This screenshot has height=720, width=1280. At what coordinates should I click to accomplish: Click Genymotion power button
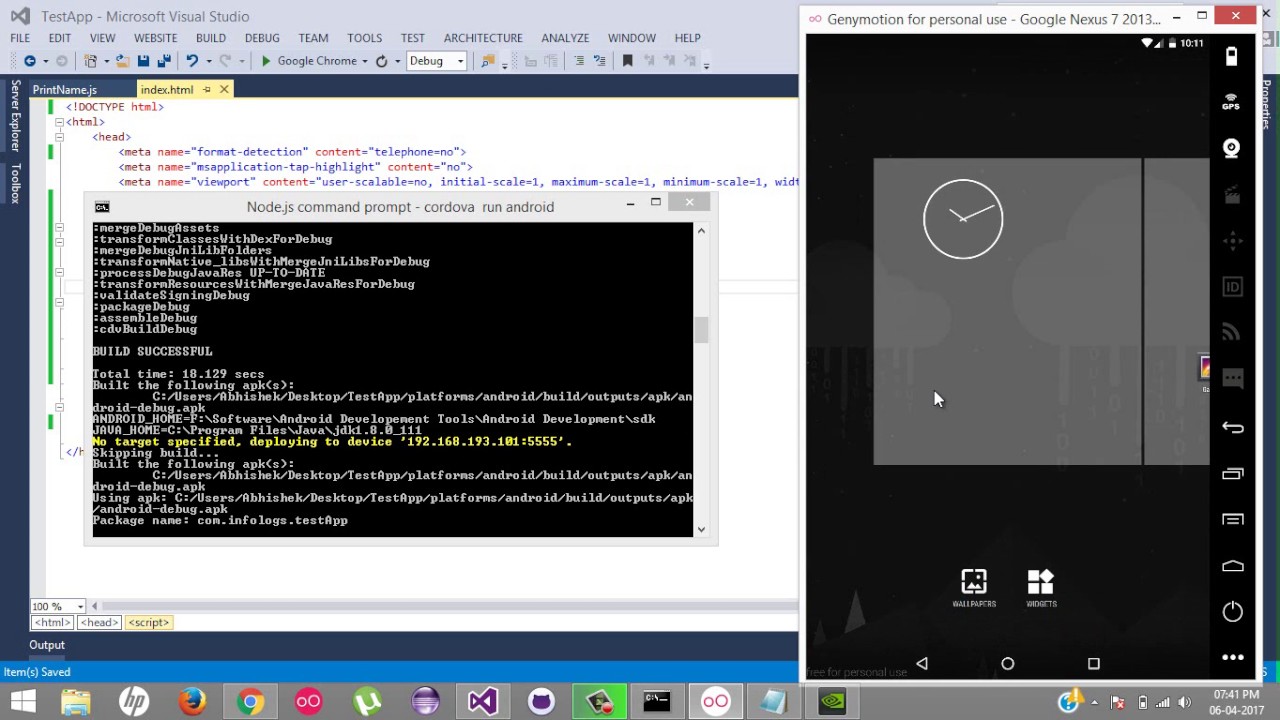[x=1232, y=612]
